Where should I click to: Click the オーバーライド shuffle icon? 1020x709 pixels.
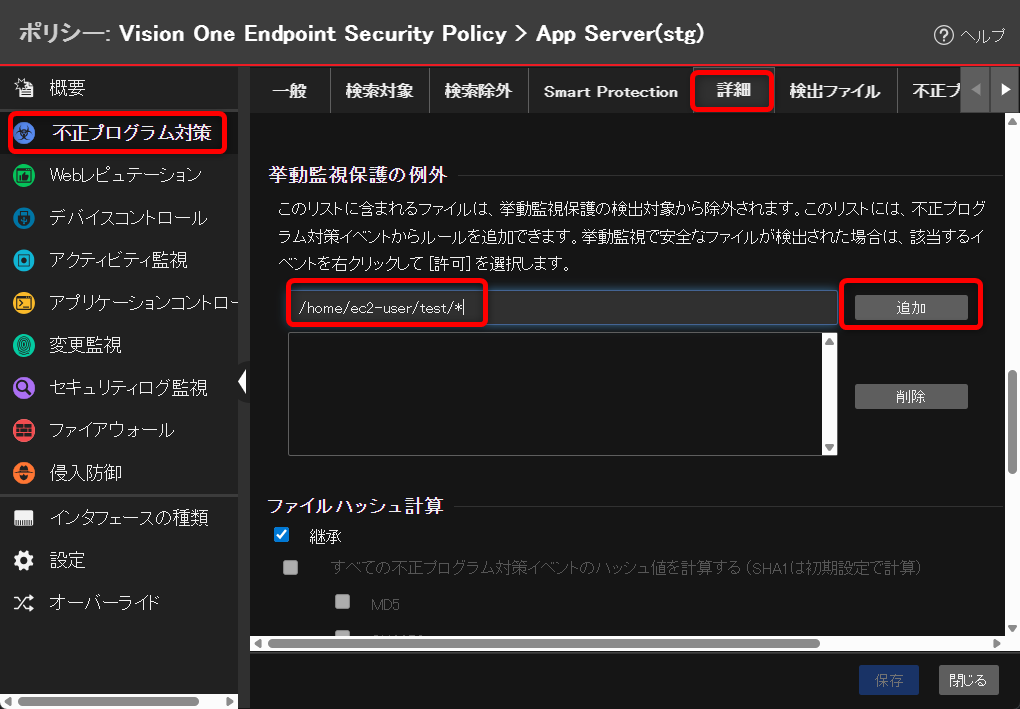(x=24, y=603)
